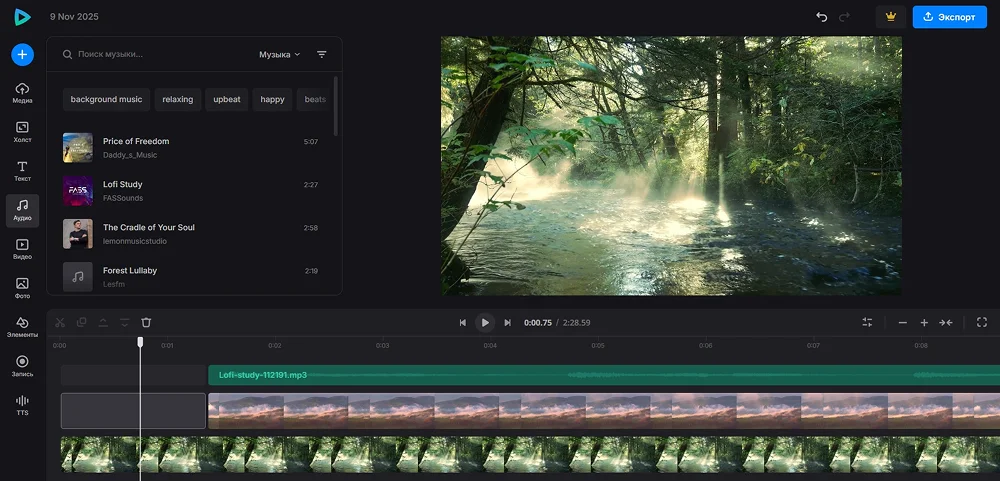Click the music list scrollbar

336,105
